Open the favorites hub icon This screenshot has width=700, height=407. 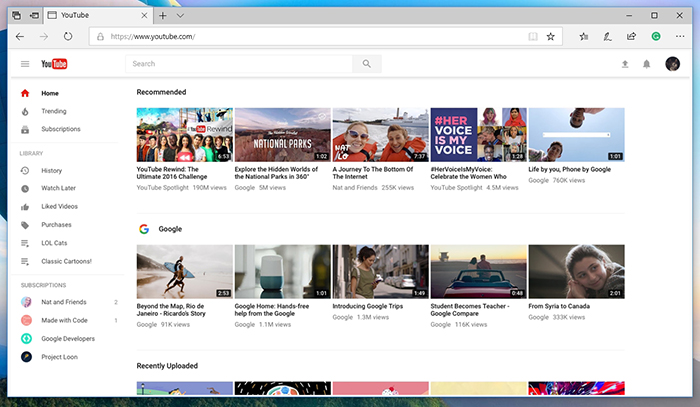pyautogui.click(x=583, y=37)
